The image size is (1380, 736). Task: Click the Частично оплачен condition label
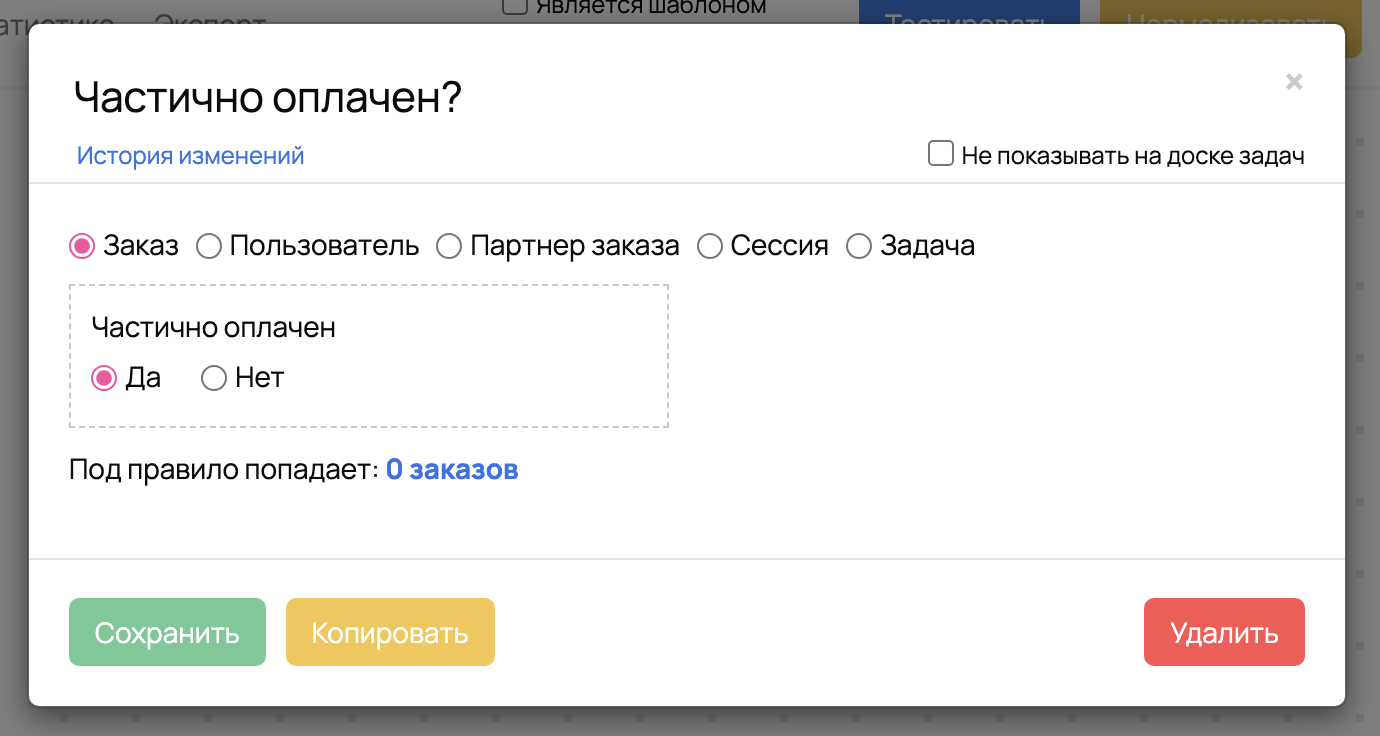tap(213, 327)
